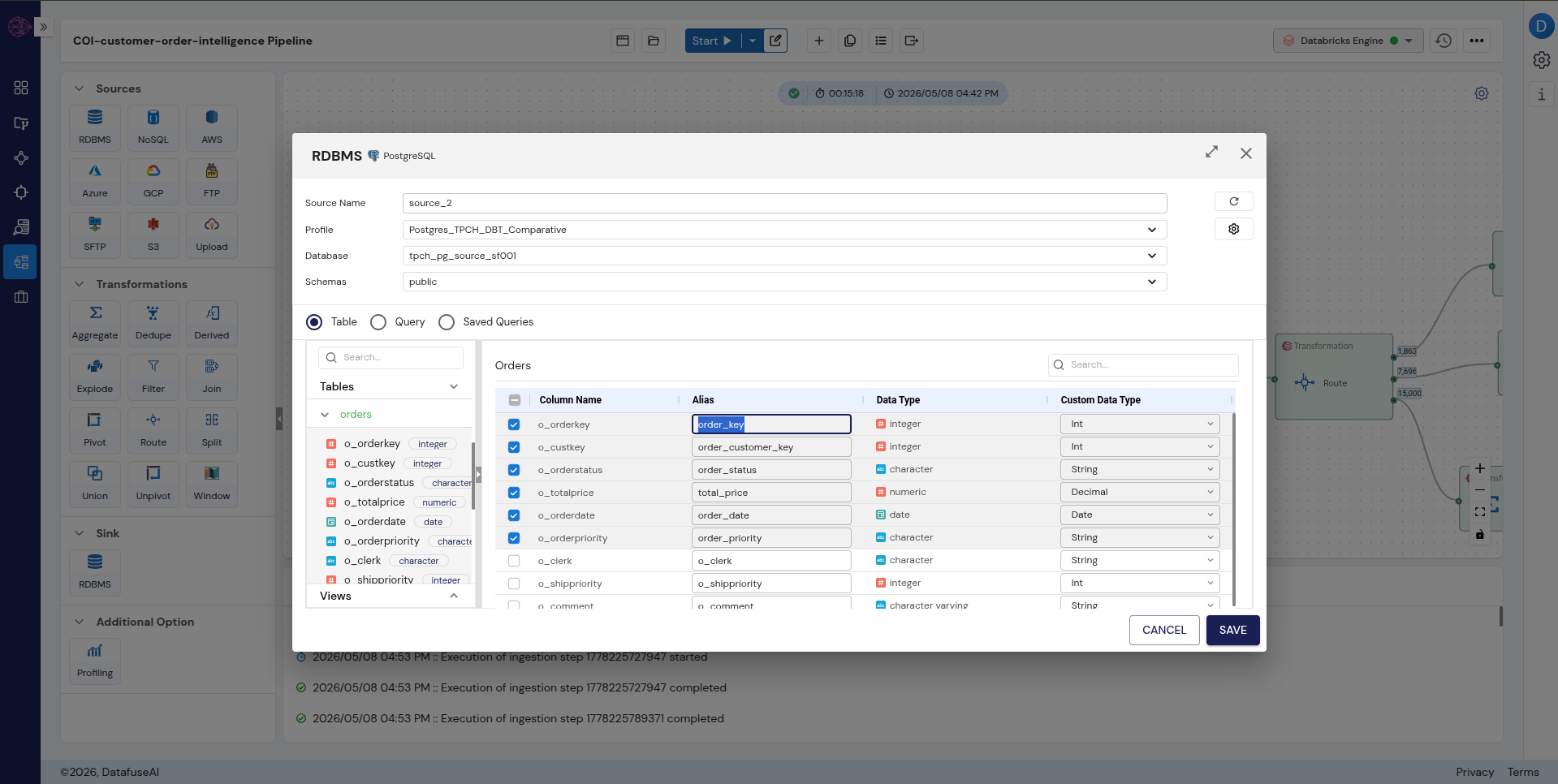Select the NoSQL source icon
This screenshot has height=784, width=1558.
coord(153,127)
